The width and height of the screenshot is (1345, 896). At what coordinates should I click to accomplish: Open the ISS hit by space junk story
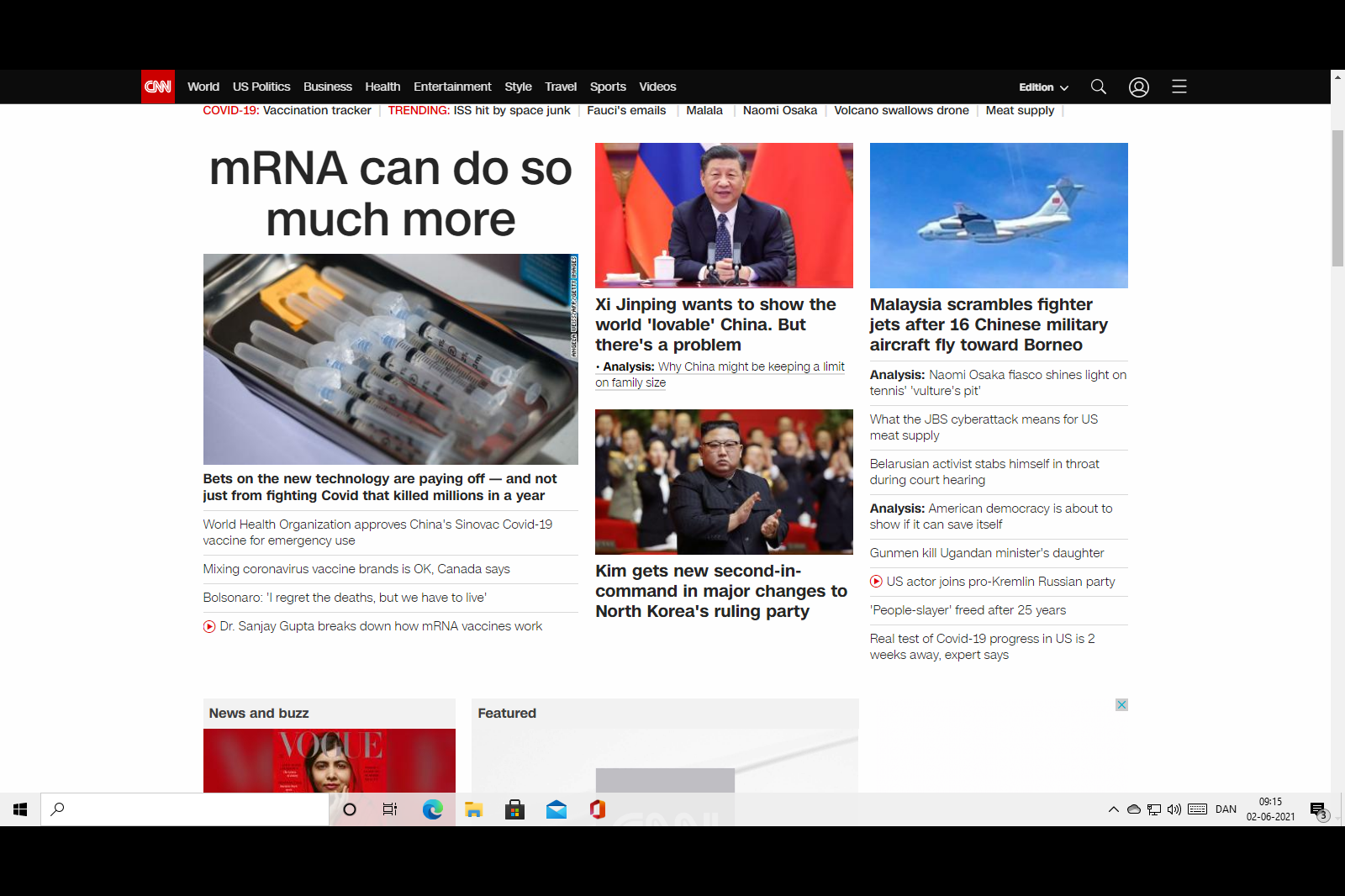[510, 110]
